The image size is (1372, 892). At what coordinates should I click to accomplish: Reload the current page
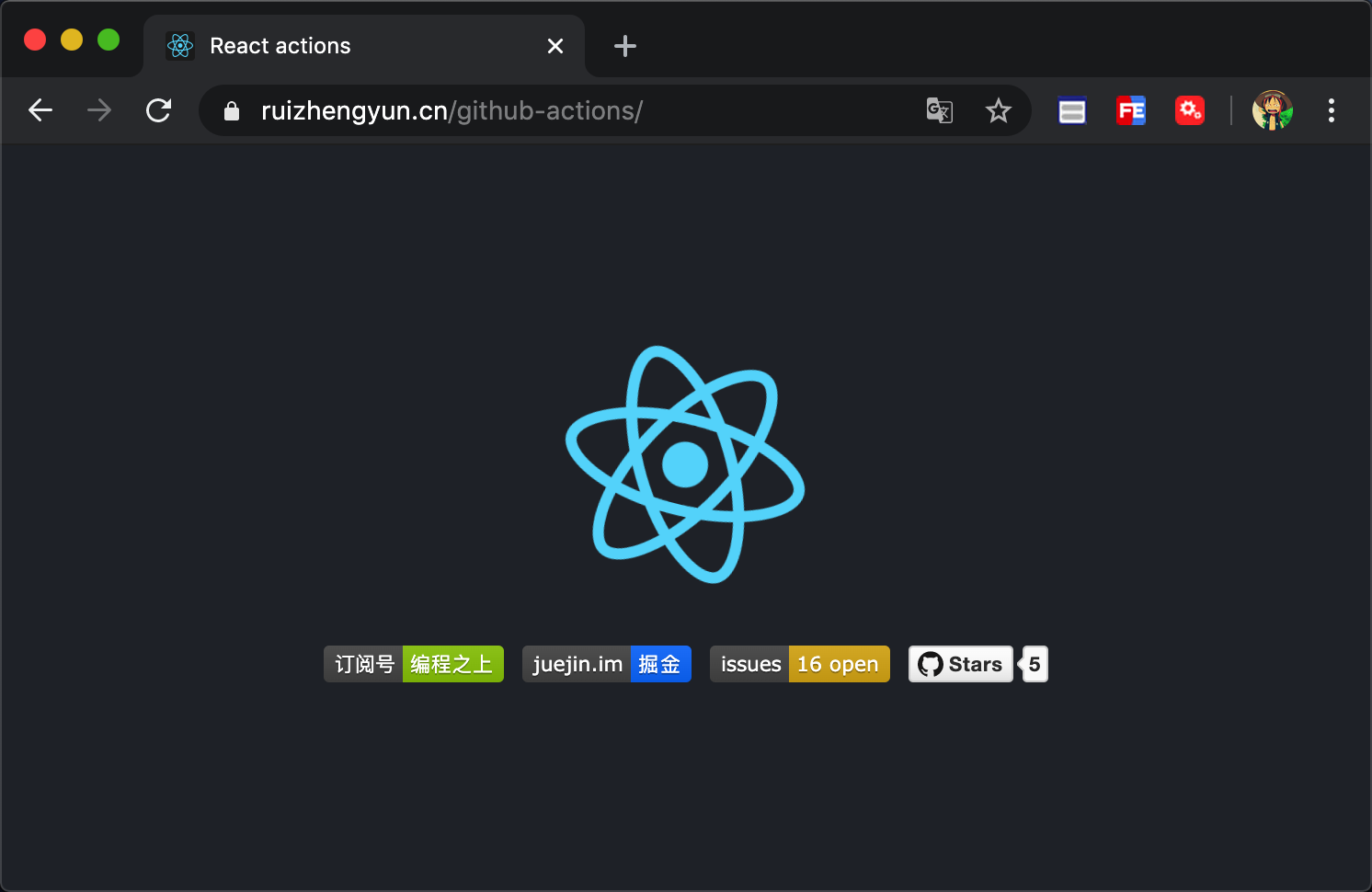(x=159, y=110)
